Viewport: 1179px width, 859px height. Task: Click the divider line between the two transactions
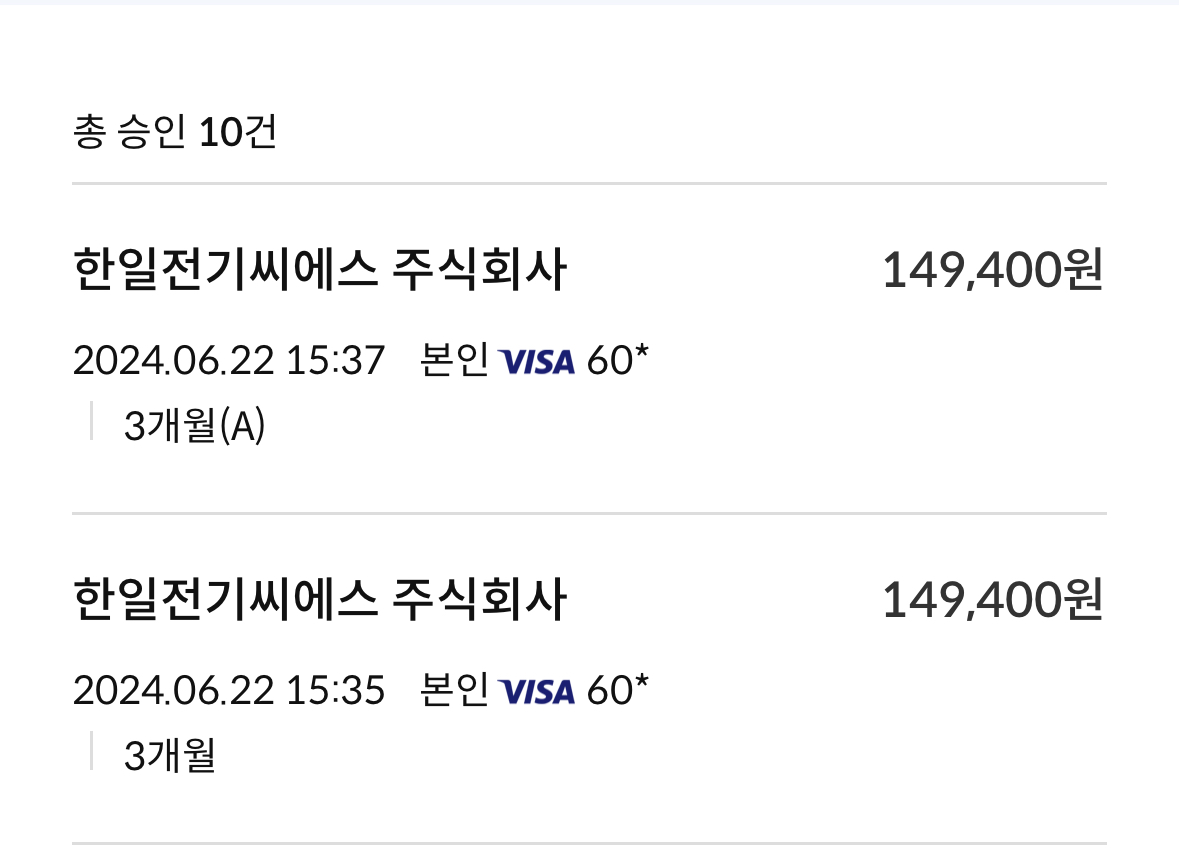pos(590,514)
